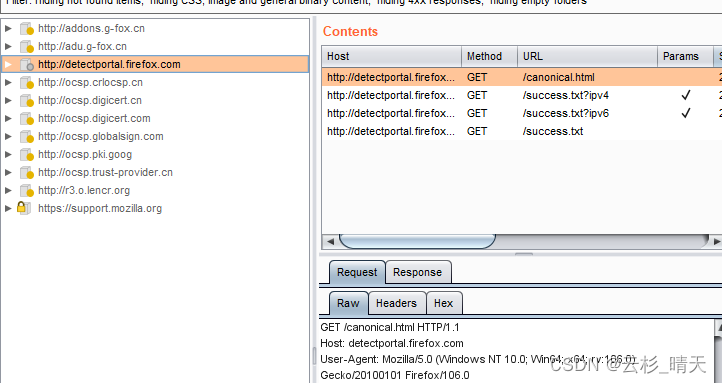Click the detectportal.firefox.com host icon

coord(27,64)
